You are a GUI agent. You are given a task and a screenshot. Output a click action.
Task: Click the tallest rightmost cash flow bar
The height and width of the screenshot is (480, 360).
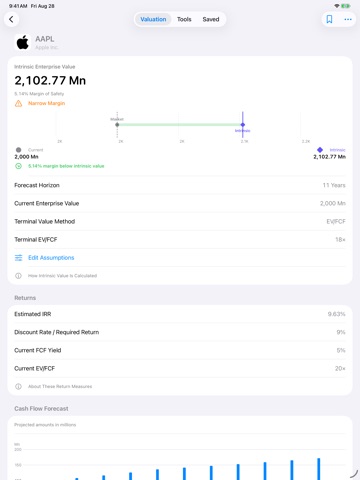(x=319, y=469)
